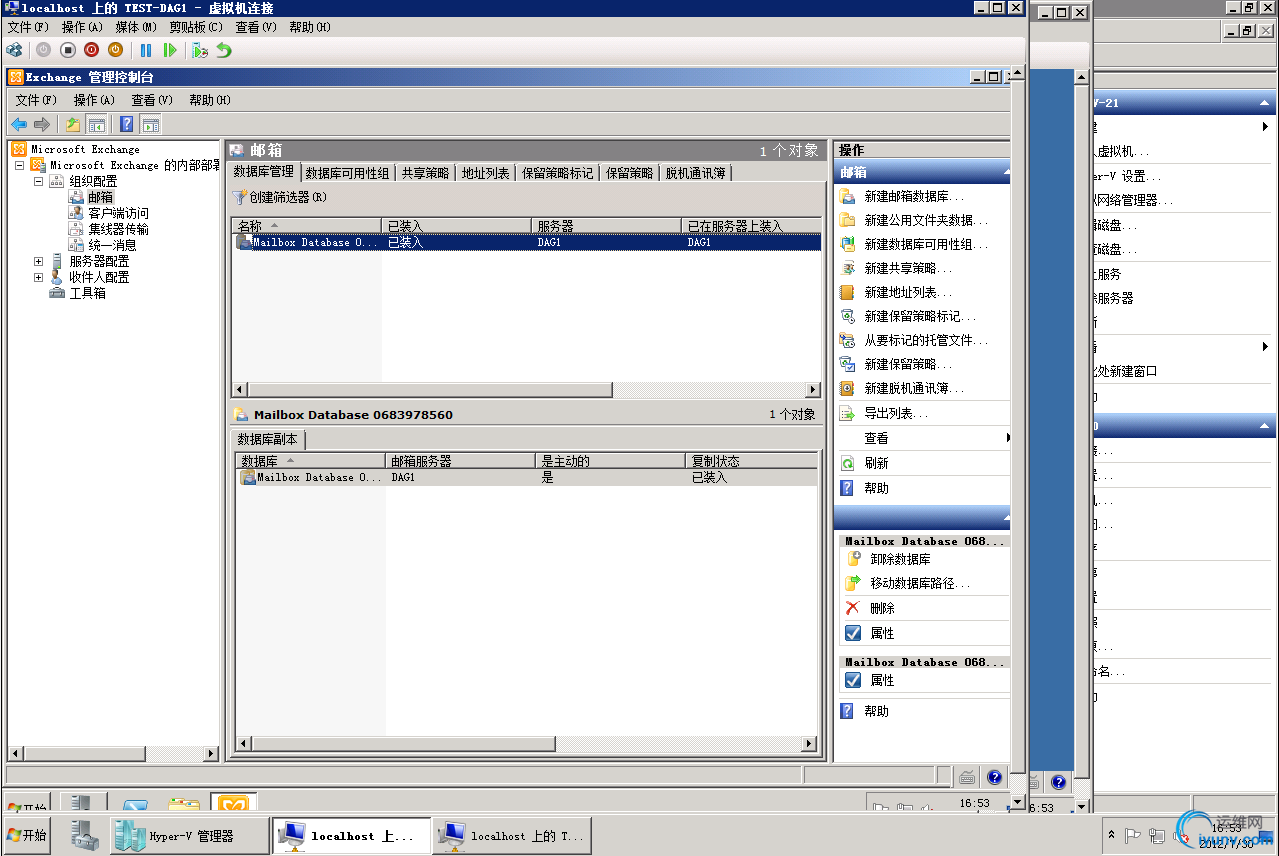Sort by 名称 column header
The height and width of the screenshot is (856, 1279).
tap(307, 226)
